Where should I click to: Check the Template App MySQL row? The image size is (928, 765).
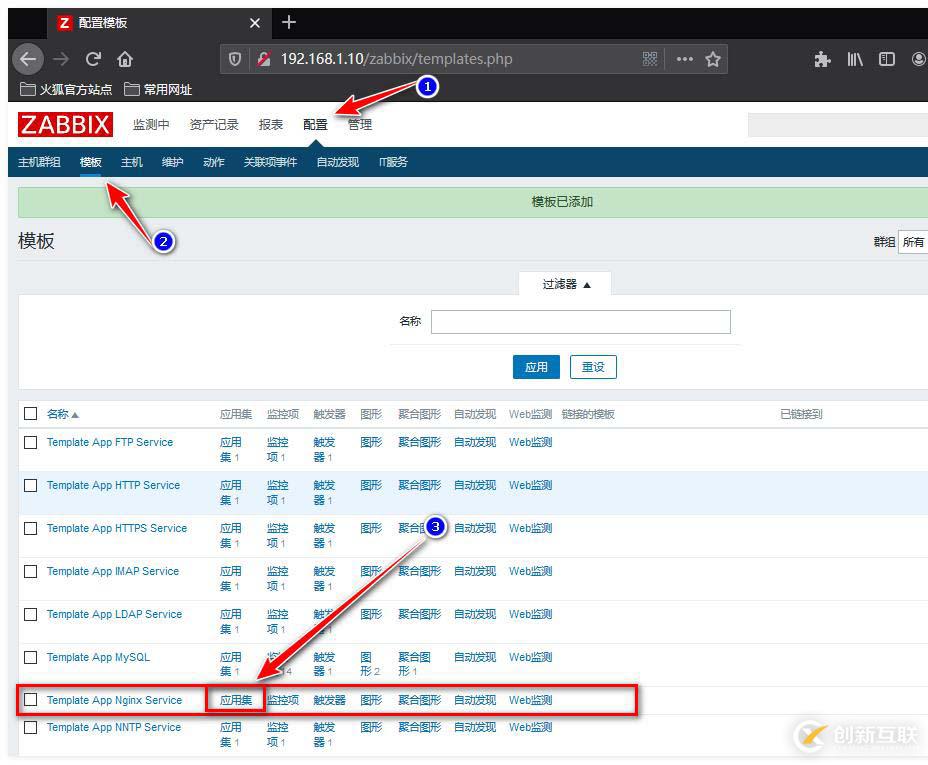(30, 657)
